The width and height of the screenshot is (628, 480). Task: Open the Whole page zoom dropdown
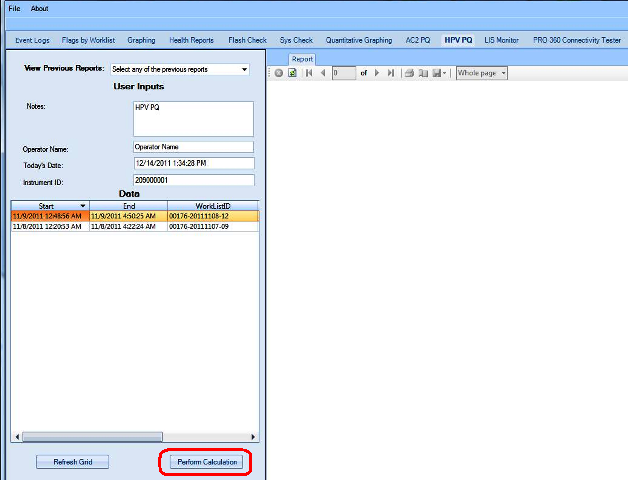(x=482, y=74)
